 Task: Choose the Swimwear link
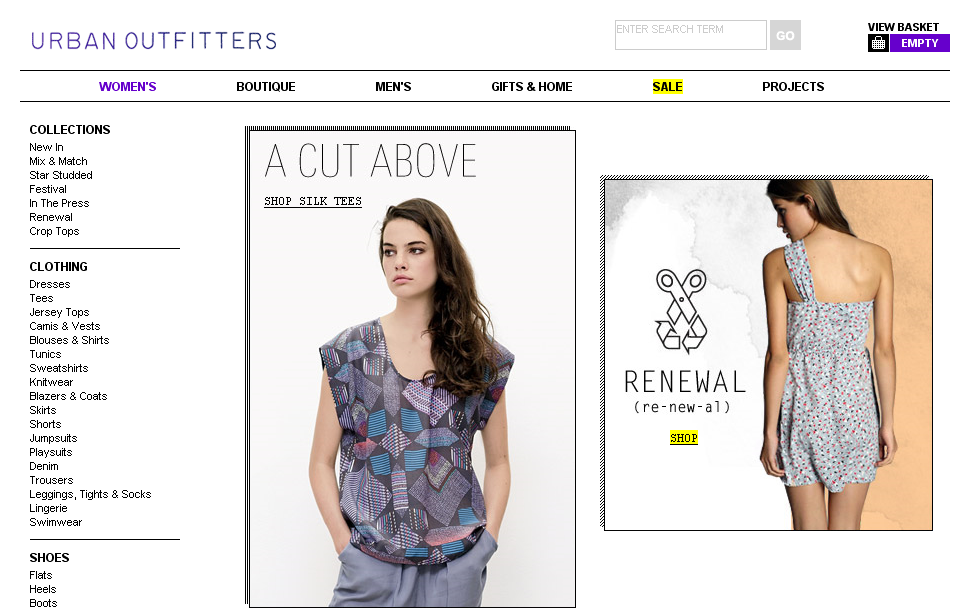coord(56,522)
